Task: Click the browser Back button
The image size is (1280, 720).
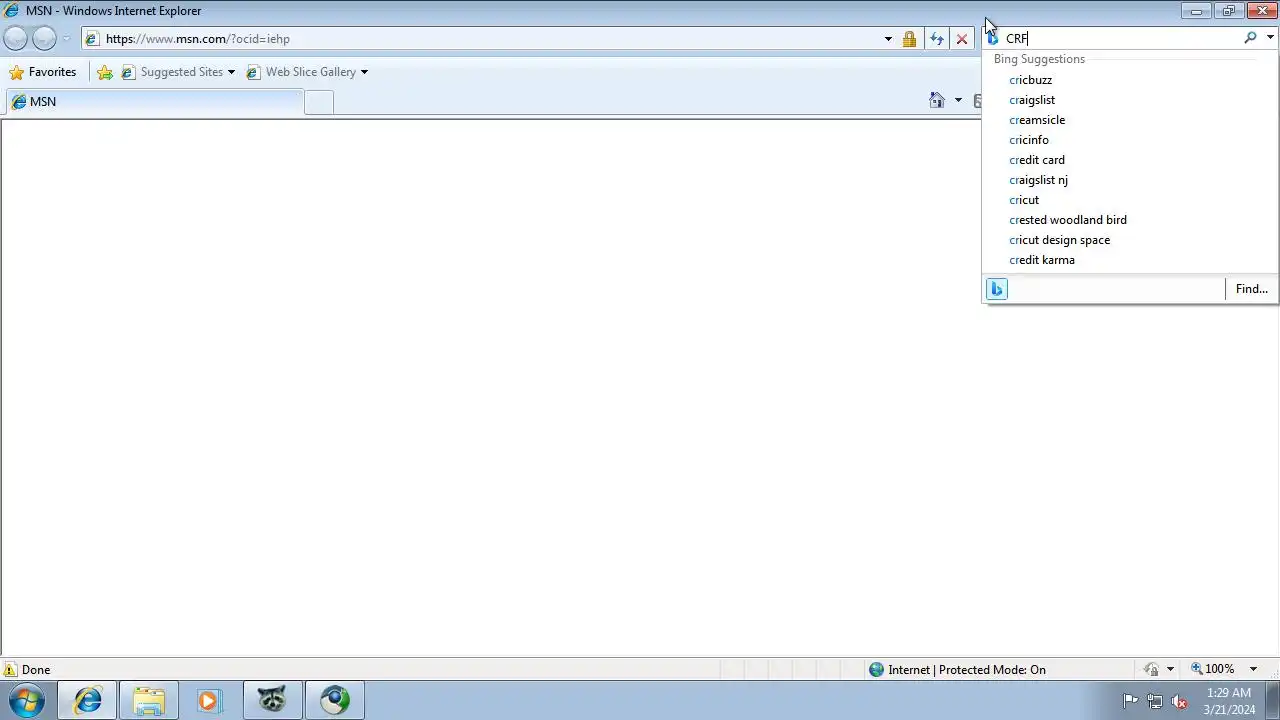Action: (15, 39)
